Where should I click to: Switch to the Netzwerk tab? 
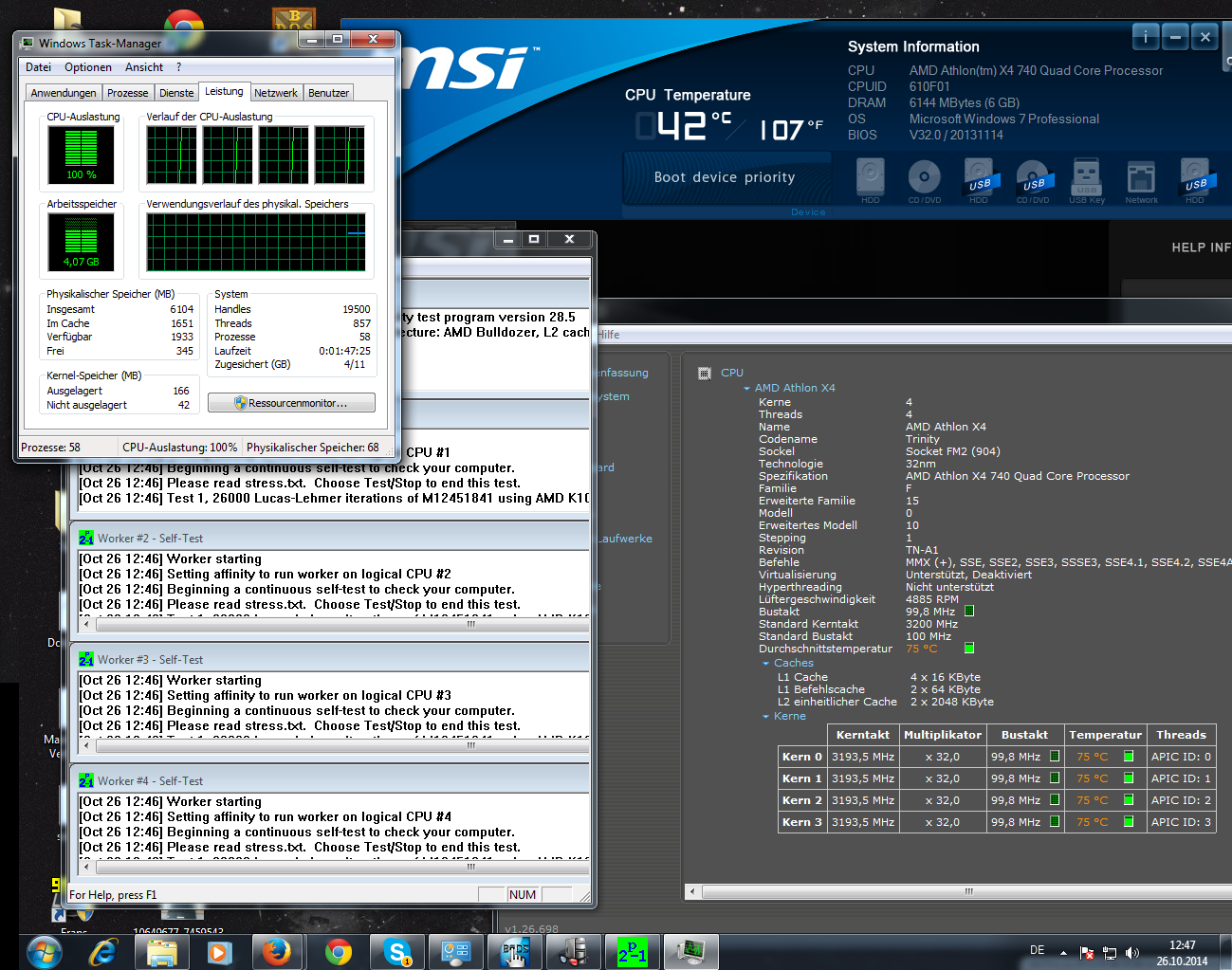pos(276,93)
